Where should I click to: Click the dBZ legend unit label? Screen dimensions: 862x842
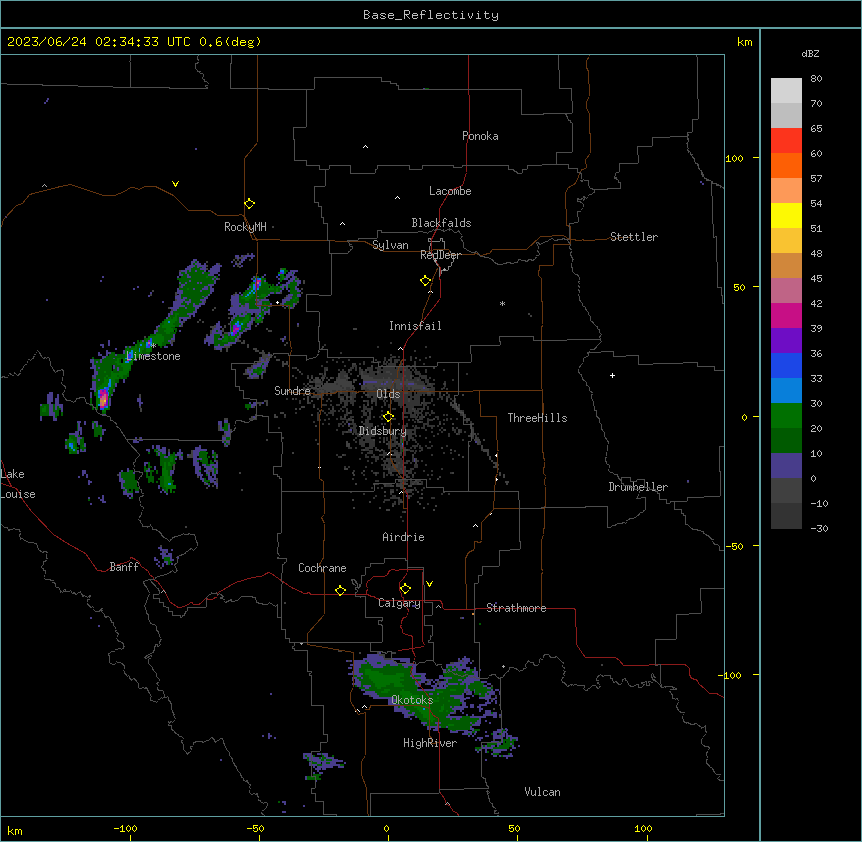[x=810, y=53]
